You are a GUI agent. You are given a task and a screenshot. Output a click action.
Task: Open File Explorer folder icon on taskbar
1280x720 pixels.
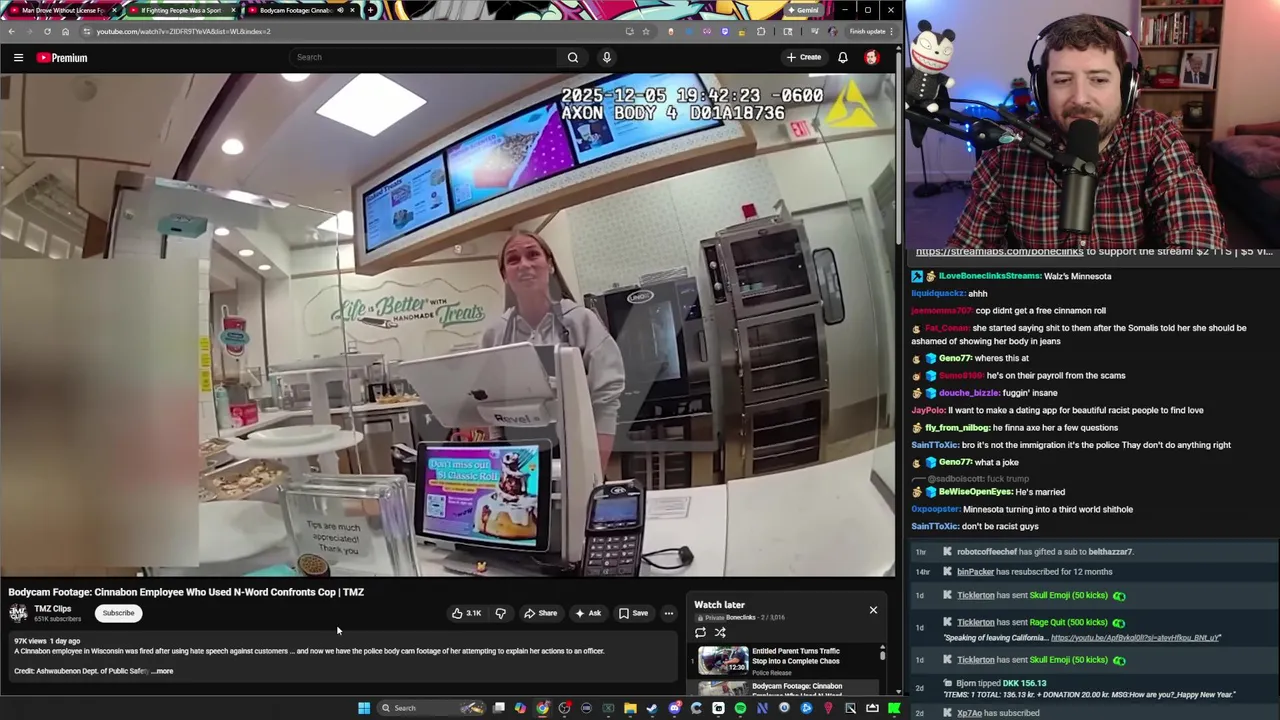(630, 708)
